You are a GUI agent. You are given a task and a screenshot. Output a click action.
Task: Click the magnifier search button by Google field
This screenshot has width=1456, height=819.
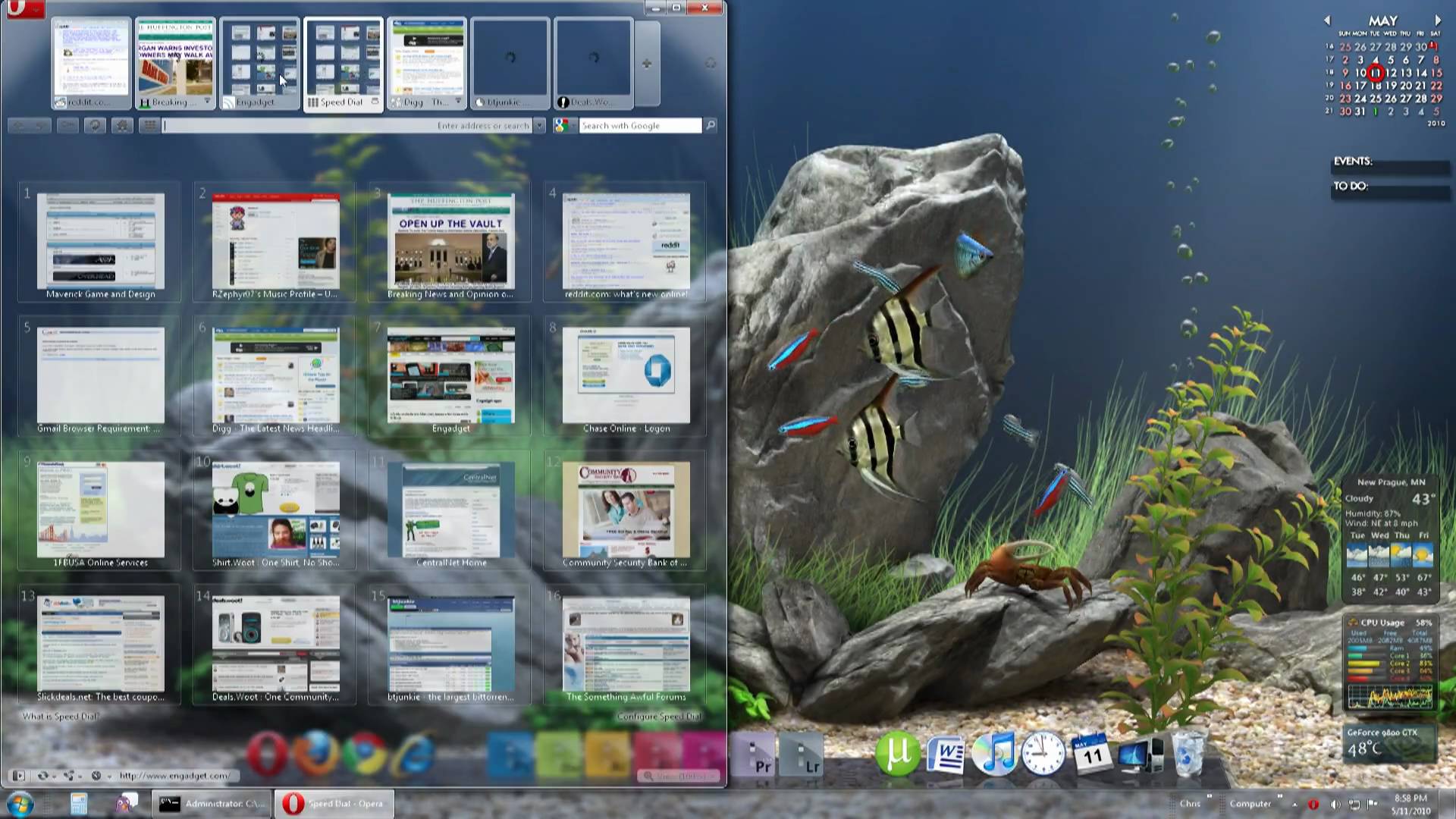(711, 126)
